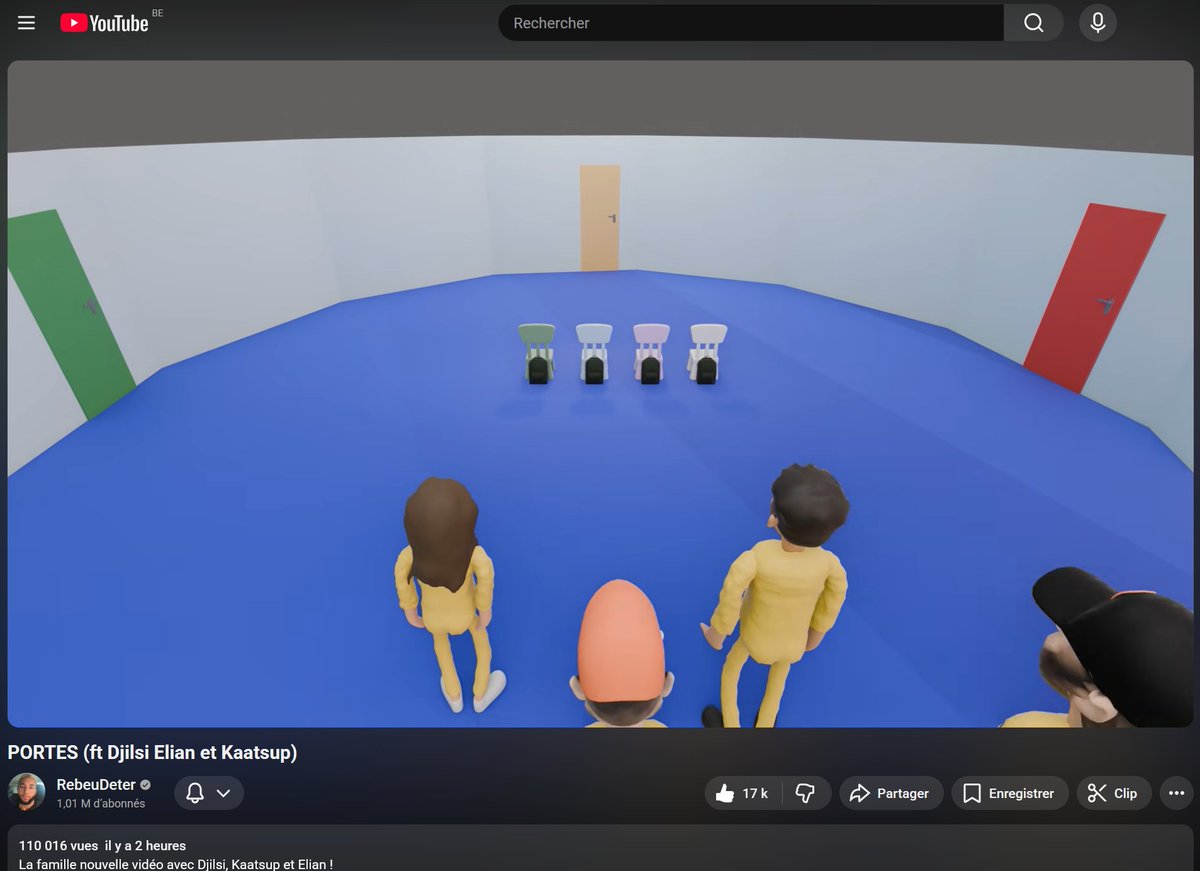Start voice search with the microphone icon

click(1098, 22)
